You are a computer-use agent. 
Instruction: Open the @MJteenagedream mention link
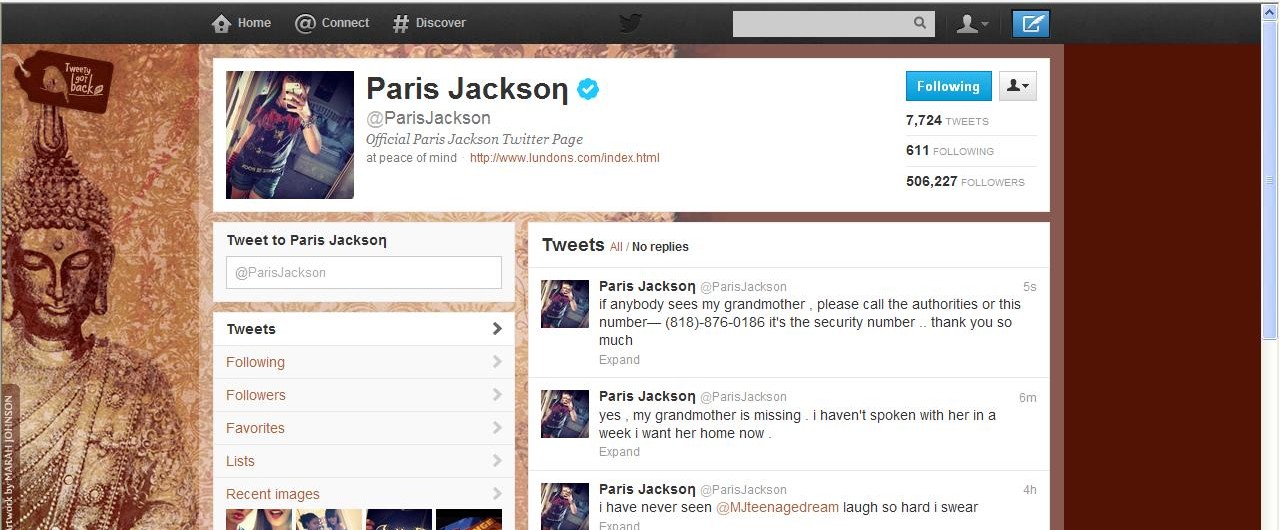(x=777, y=508)
